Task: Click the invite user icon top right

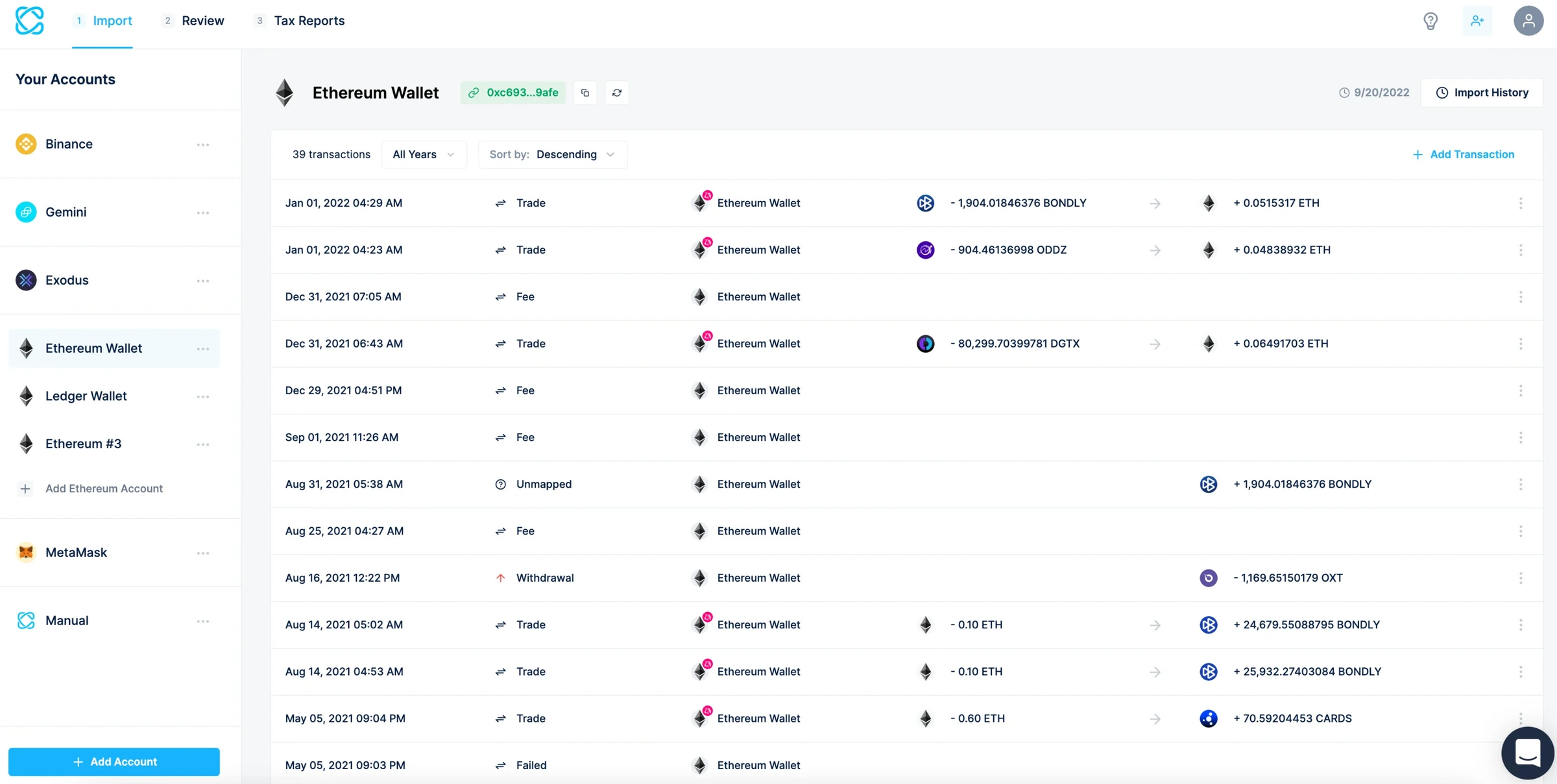Action: (x=1477, y=20)
